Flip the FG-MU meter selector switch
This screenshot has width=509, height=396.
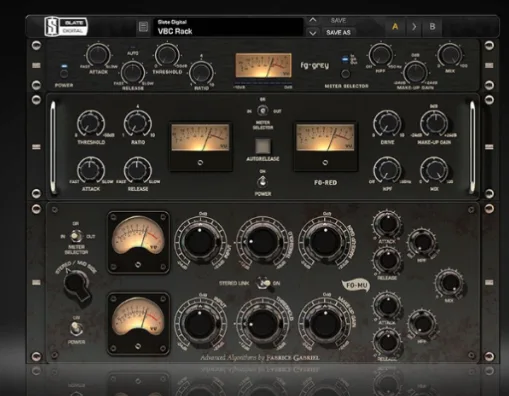(76, 236)
